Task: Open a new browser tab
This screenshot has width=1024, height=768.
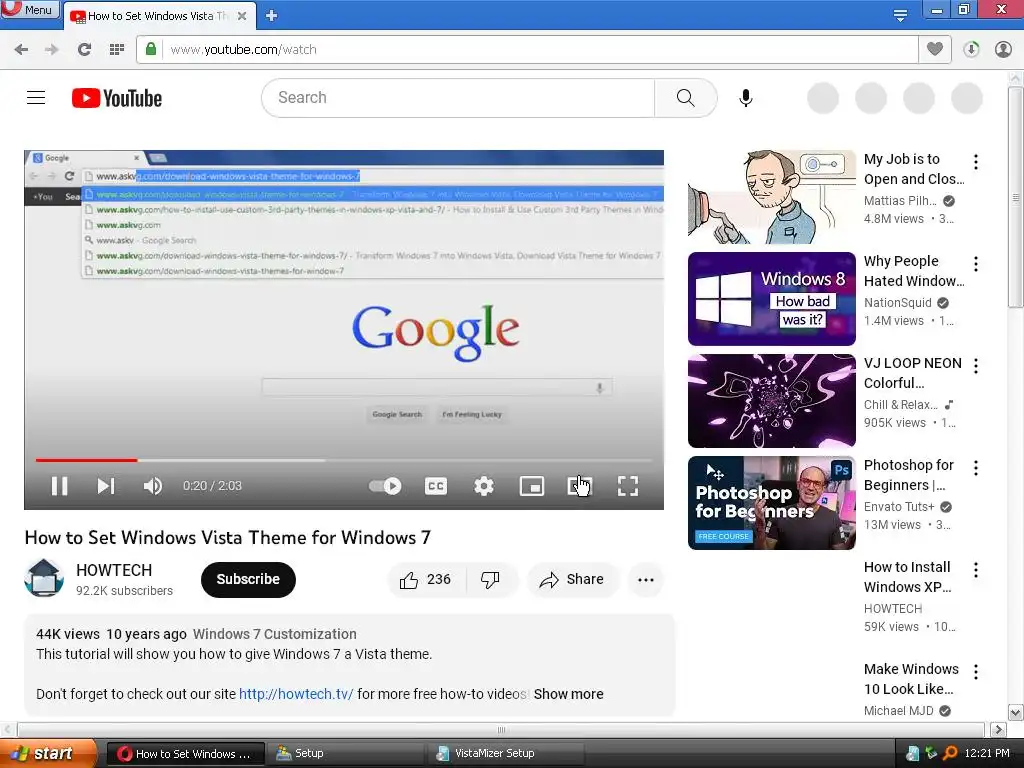Action: coord(272,16)
